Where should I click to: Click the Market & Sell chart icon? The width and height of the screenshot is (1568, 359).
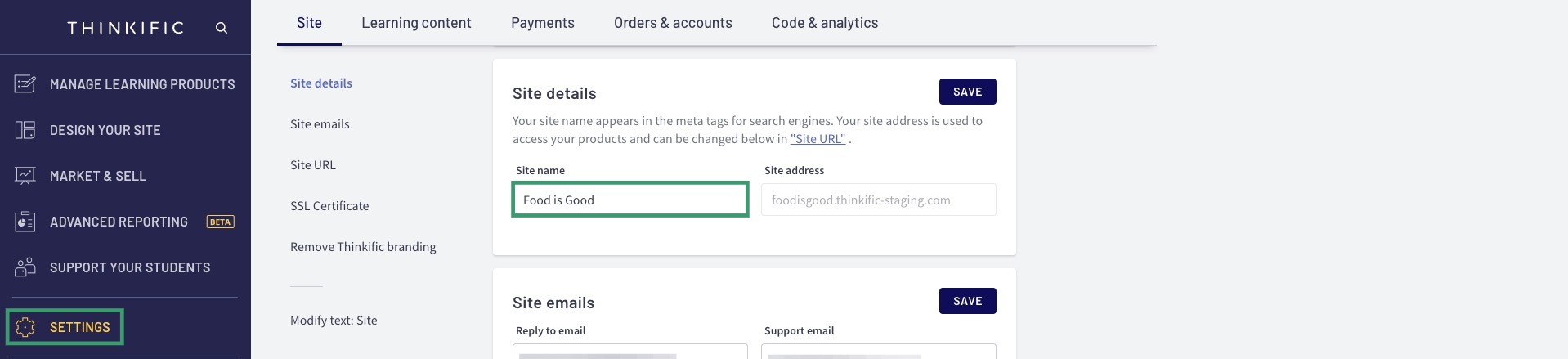pyautogui.click(x=25, y=176)
